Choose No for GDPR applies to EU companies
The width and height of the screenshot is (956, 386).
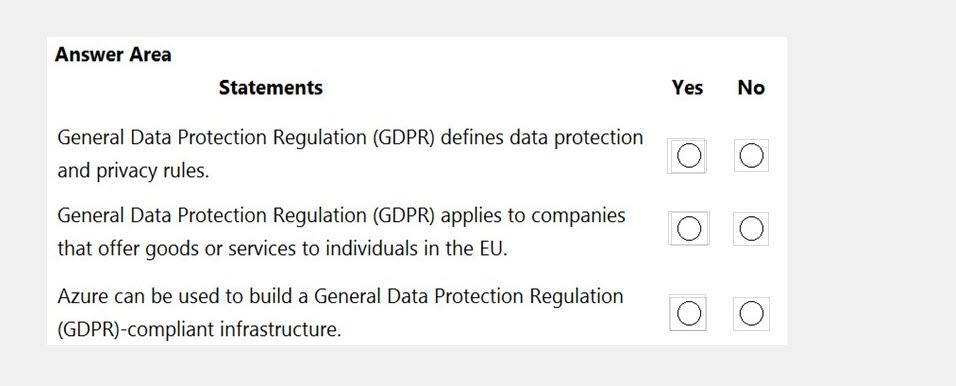pos(751,229)
